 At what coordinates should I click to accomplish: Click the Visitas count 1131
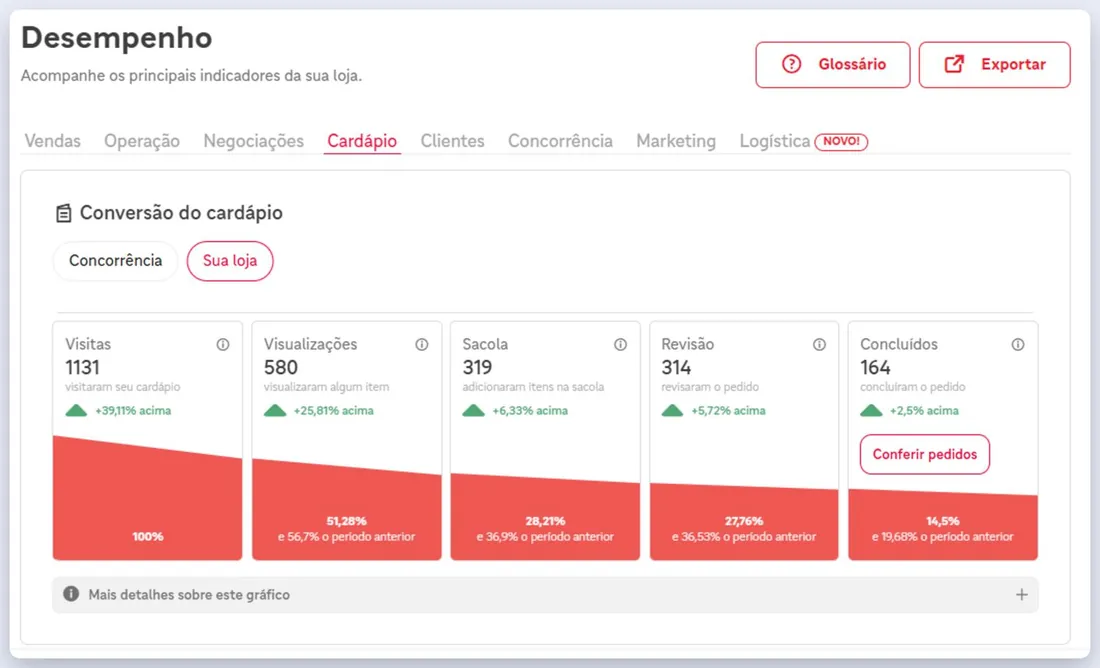(82, 368)
